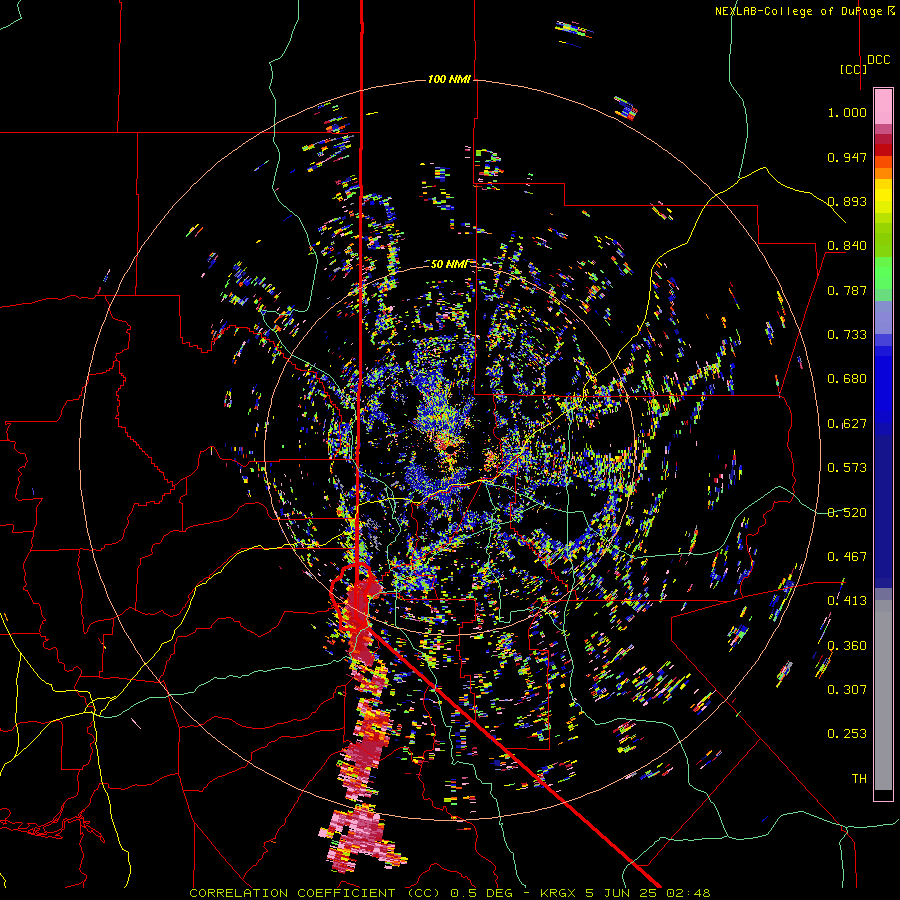This screenshot has height=900, width=900.
Task: Select the 0.520 scale value
Action: (x=847, y=513)
